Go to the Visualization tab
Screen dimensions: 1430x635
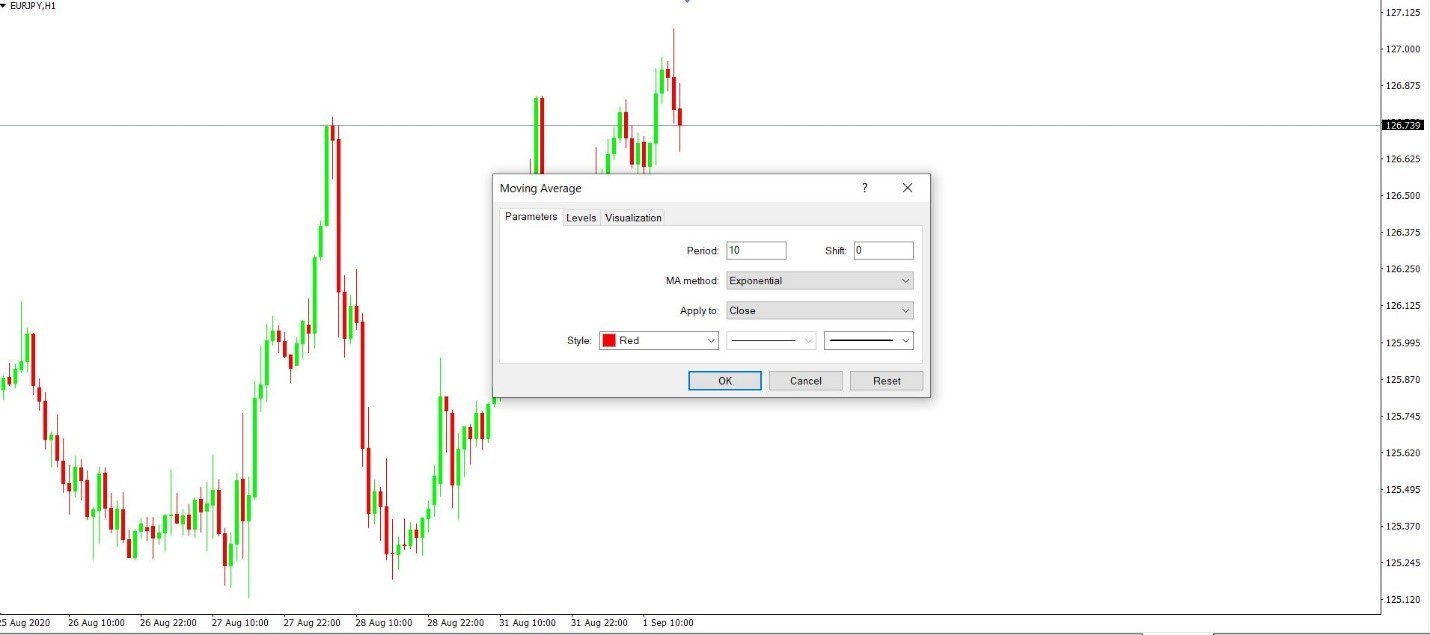pyautogui.click(x=633, y=218)
